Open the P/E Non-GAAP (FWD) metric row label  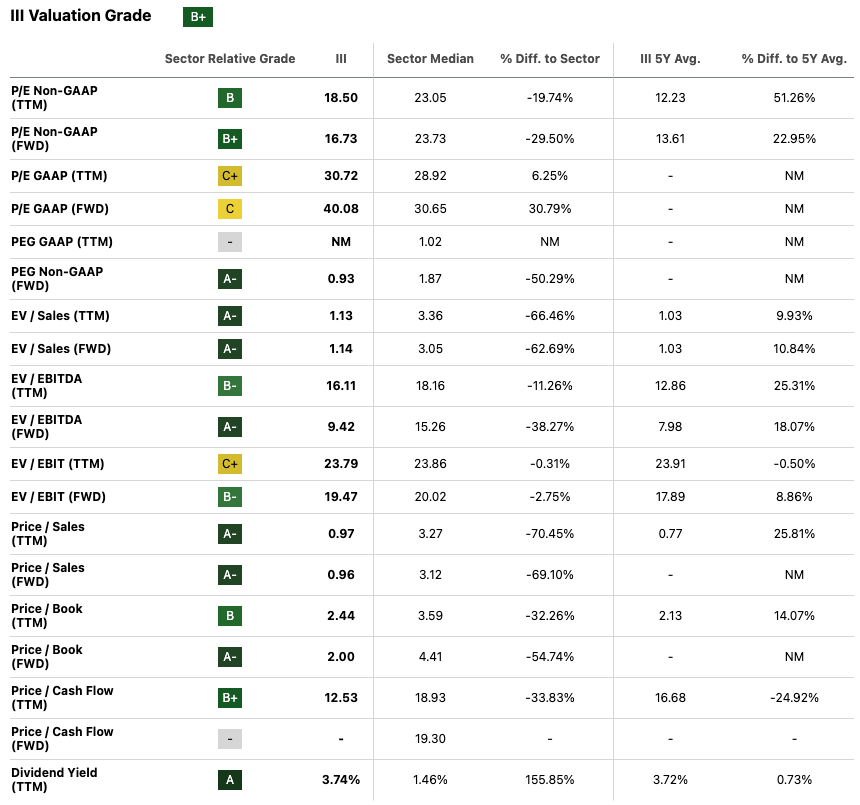pos(54,139)
